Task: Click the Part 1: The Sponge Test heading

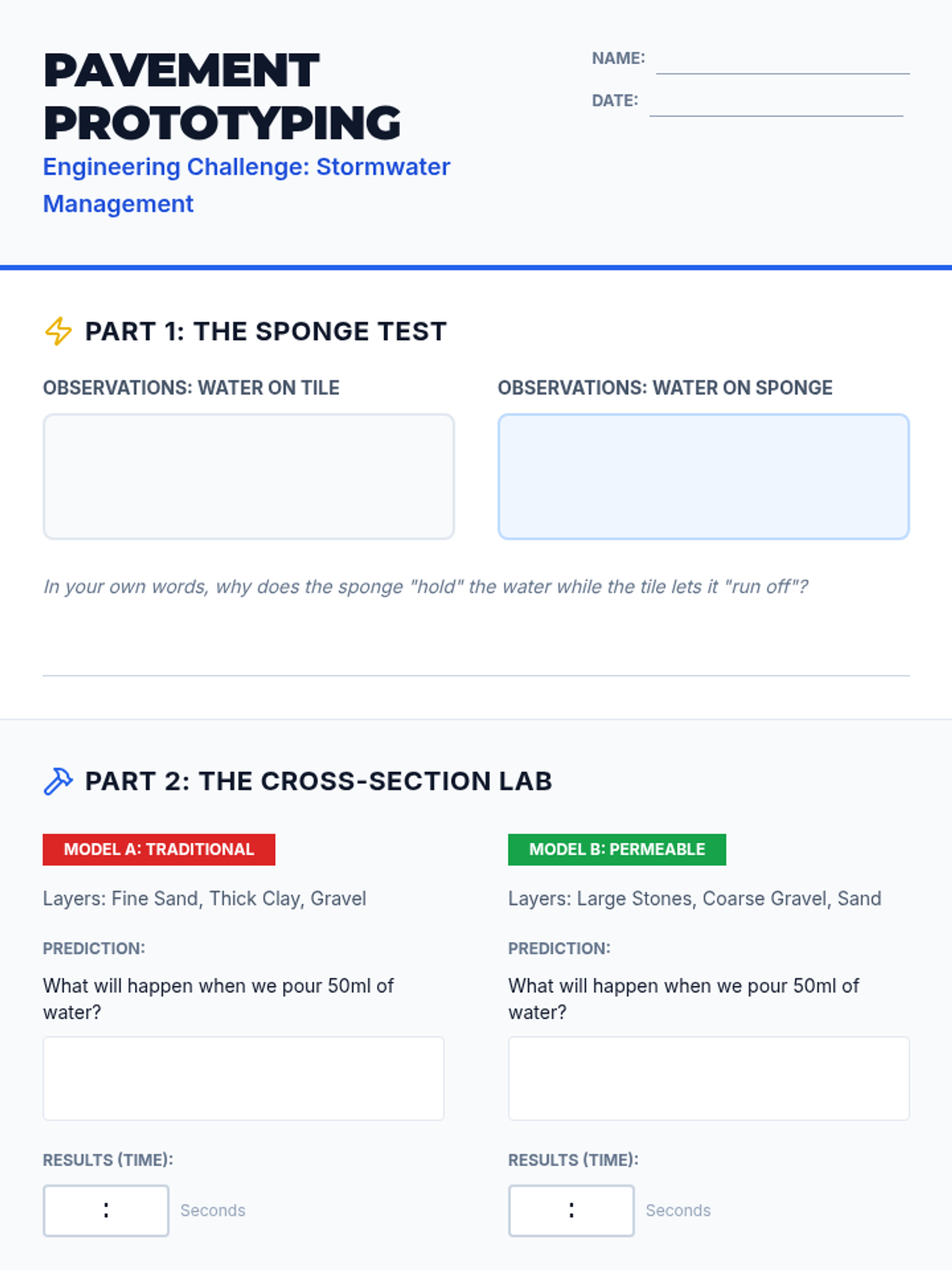Action: point(266,331)
